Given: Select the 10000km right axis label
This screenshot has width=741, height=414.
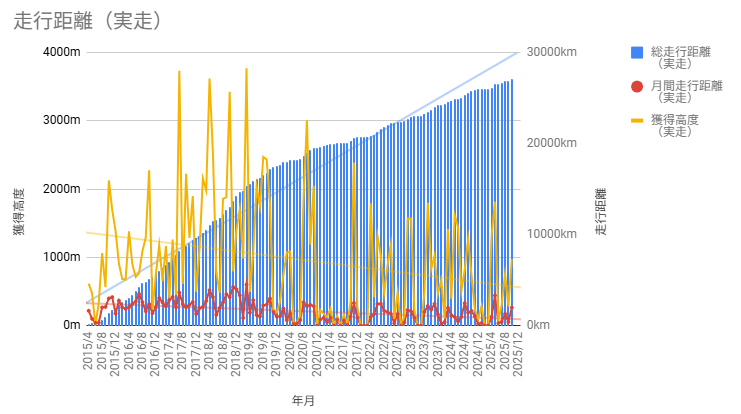Looking at the screenshot, I should 551,234.
